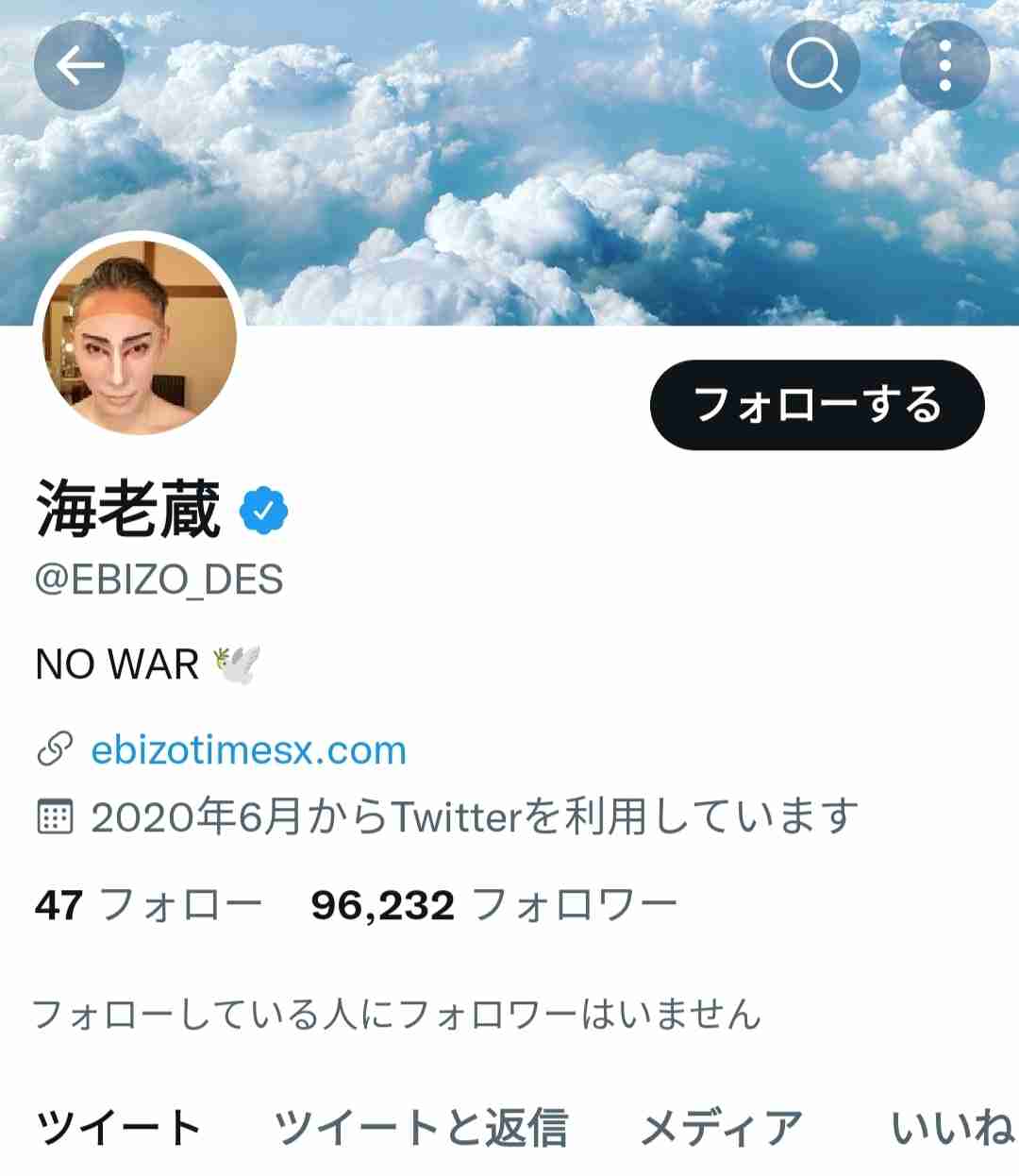This screenshot has width=1019, height=1176.
Task: Tap the calendar join-date icon
Action: [55, 816]
